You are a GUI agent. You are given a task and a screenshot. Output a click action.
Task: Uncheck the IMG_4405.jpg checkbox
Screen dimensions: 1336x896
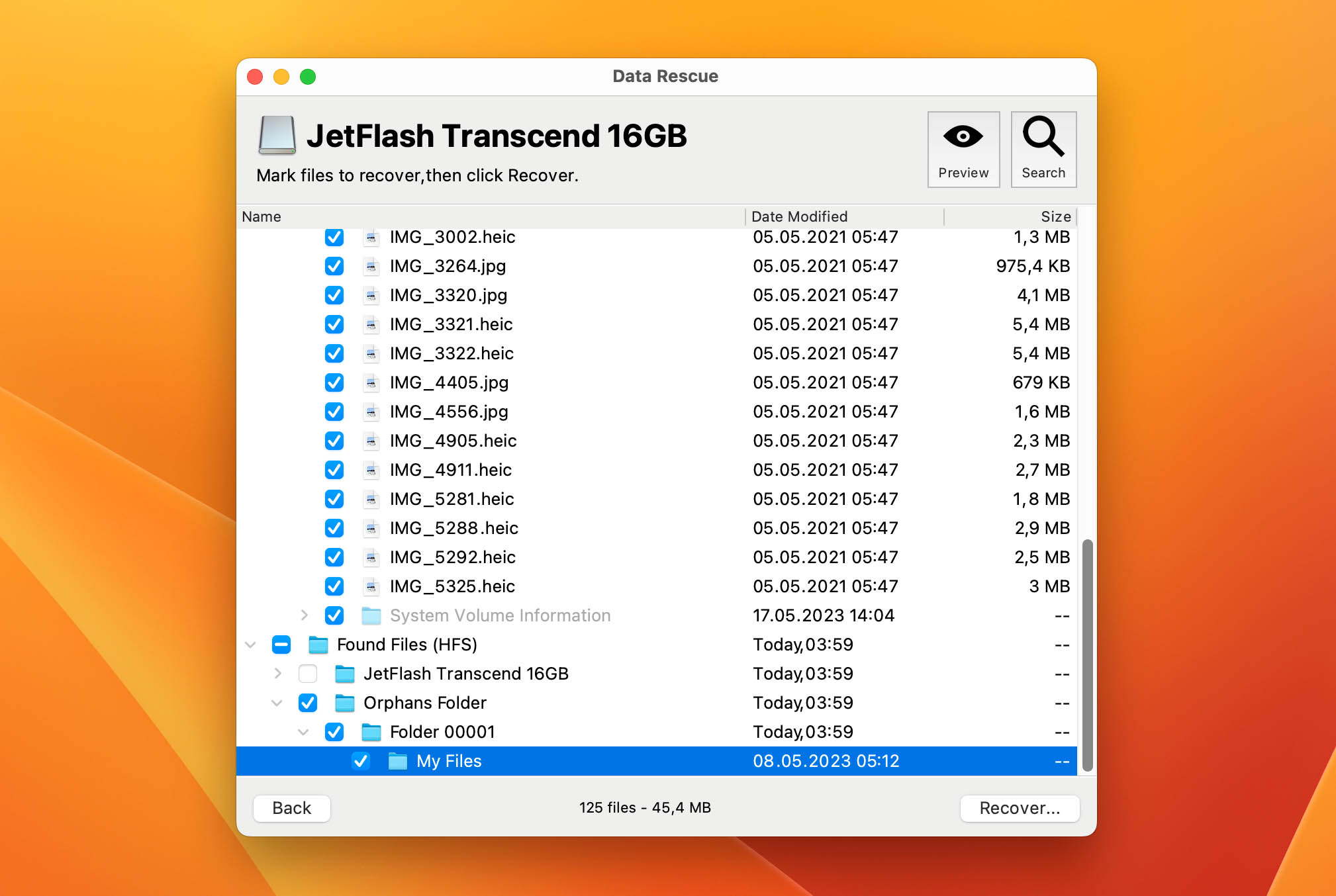coord(334,382)
